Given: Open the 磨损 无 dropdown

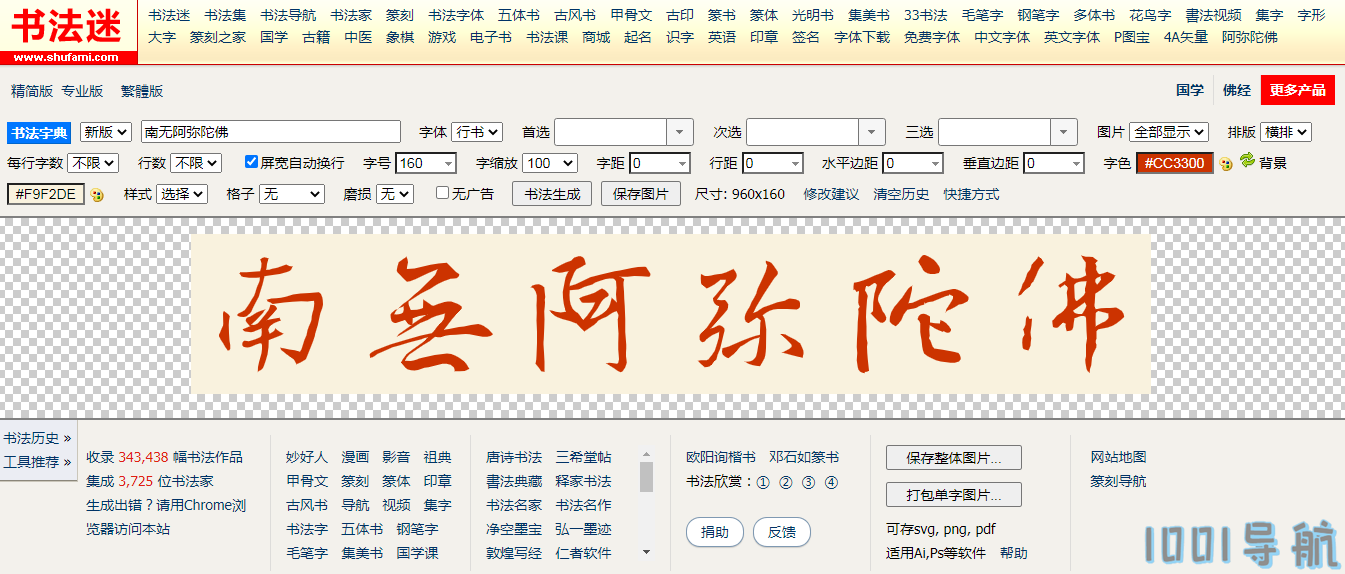Looking at the screenshot, I should [395, 194].
